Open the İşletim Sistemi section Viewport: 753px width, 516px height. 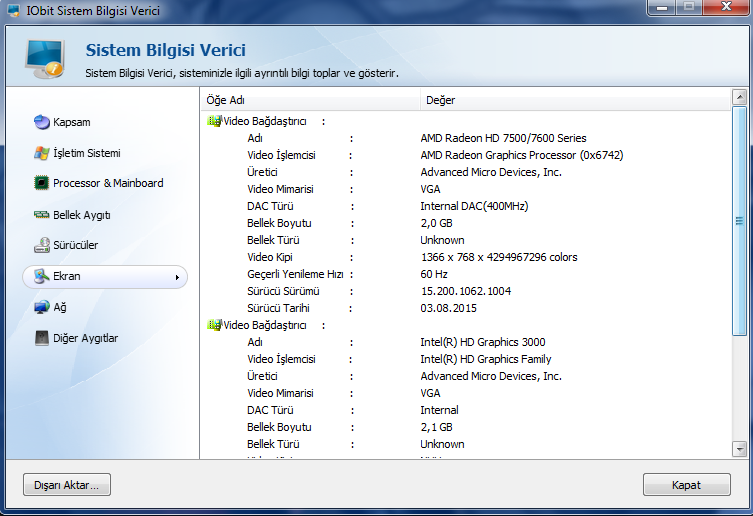tap(86, 153)
